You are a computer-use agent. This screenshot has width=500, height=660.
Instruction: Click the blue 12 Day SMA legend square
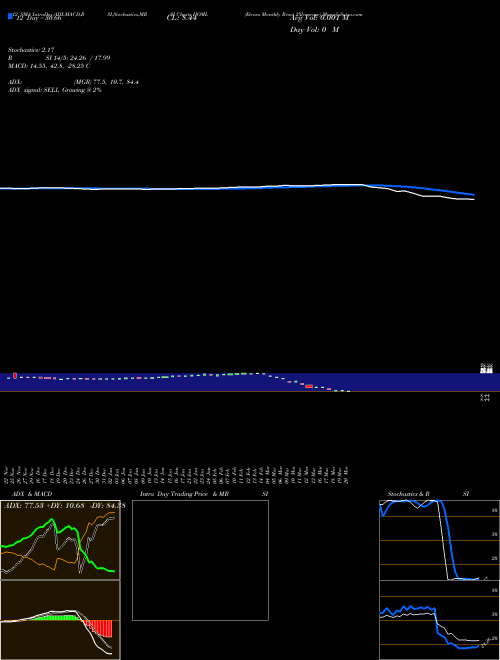click(x=10, y=16)
